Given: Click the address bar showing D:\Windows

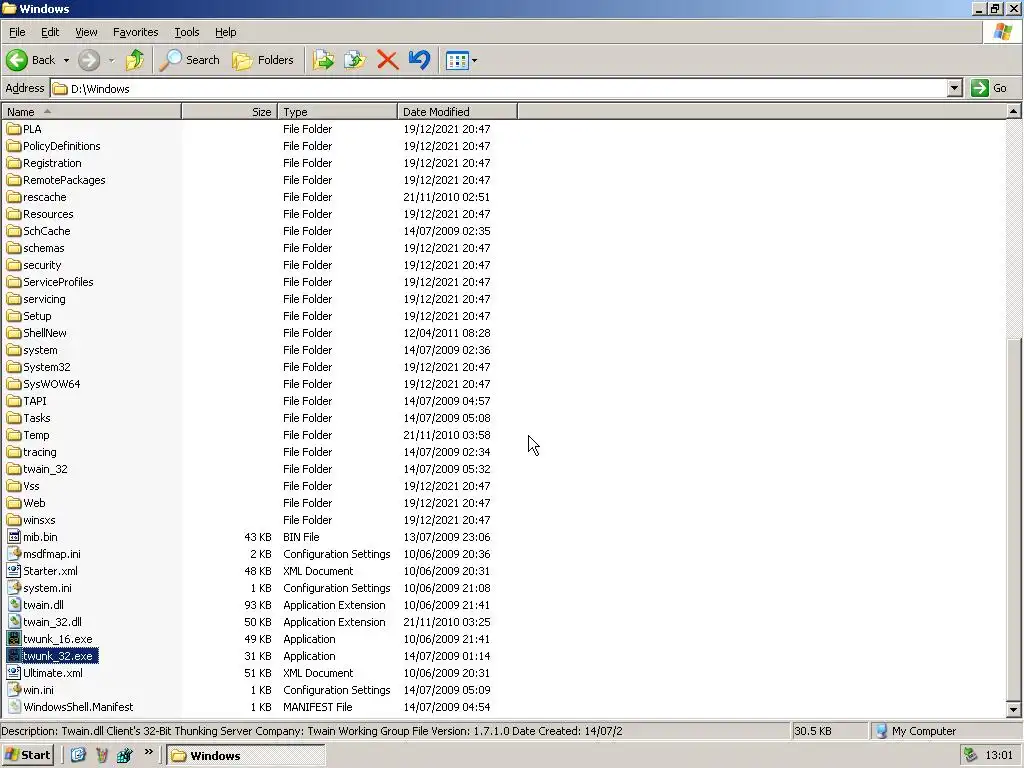Looking at the screenshot, I should tap(499, 88).
